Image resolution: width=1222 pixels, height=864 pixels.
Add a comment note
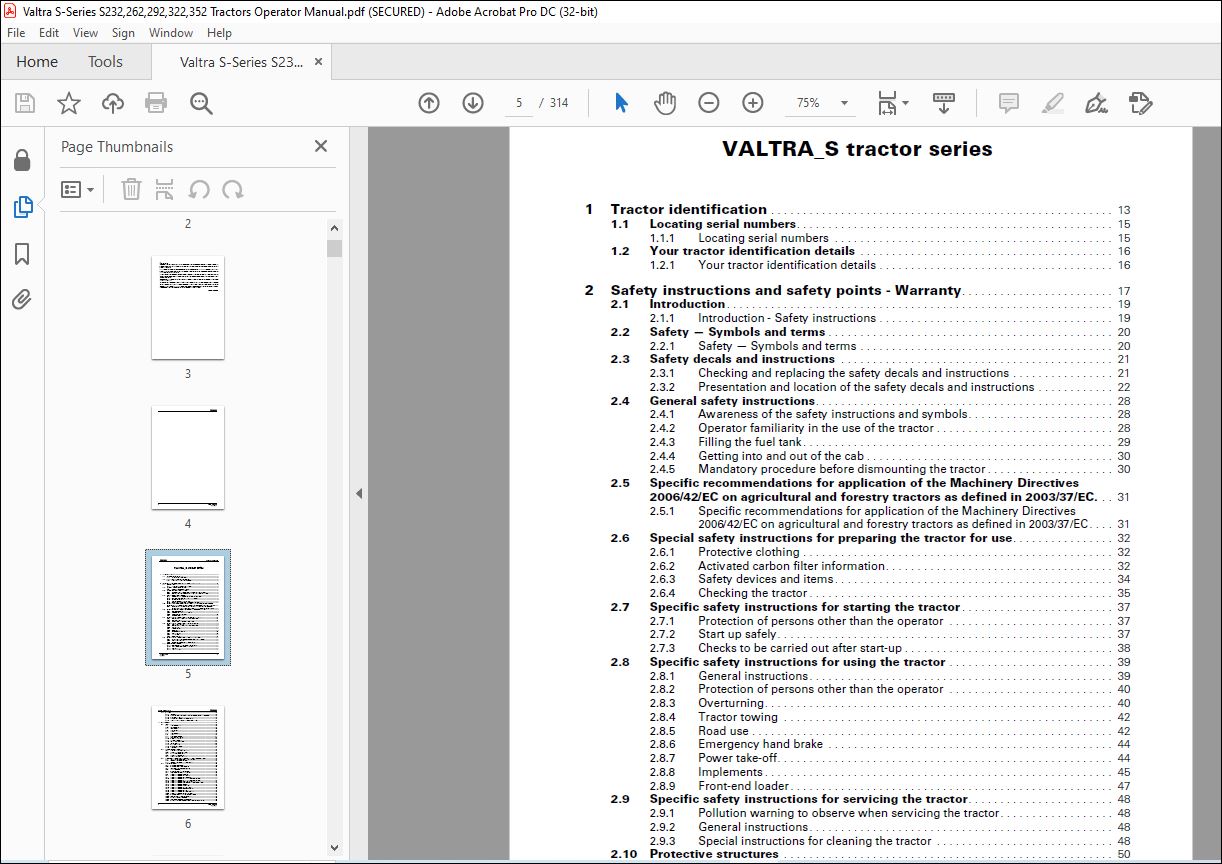coord(1009,103)
